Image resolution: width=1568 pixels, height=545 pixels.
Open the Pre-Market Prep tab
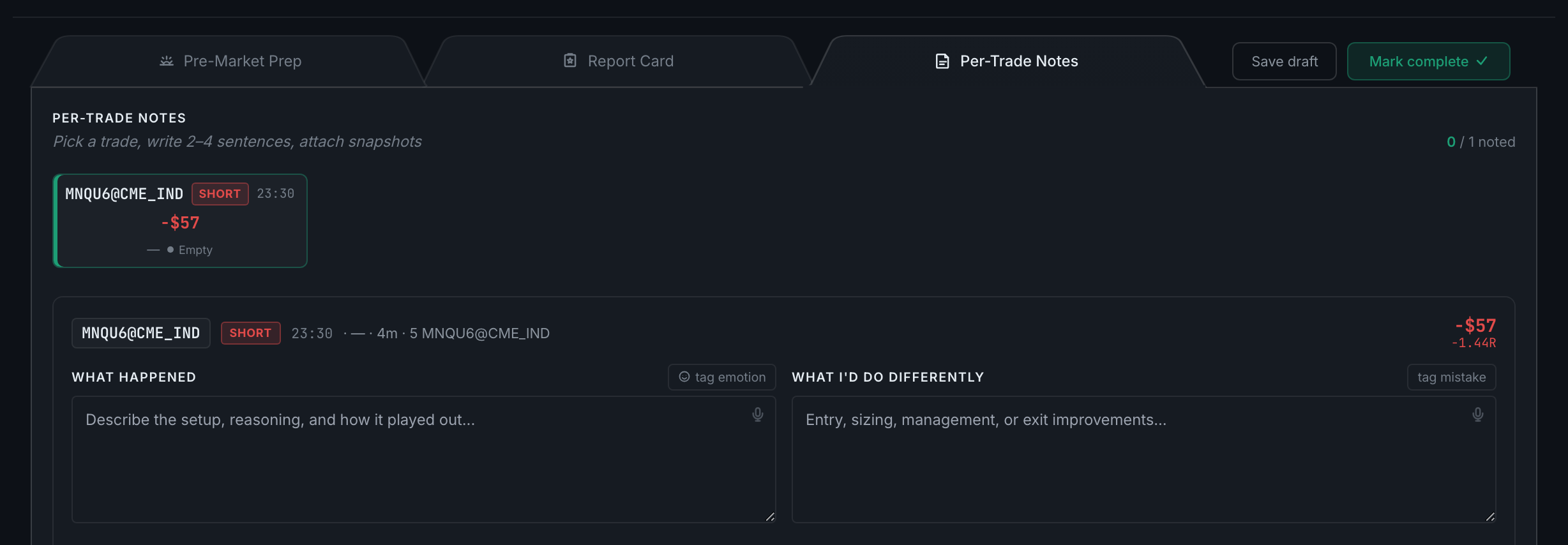click(230, 61)
